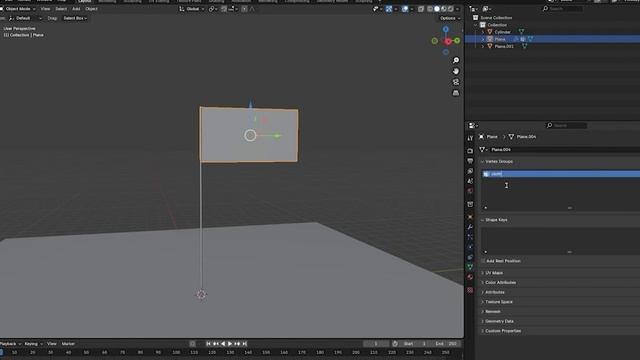Screen dimensions: 640x360
Task: Open the Tool properties tab
Action: coord(470,138)
